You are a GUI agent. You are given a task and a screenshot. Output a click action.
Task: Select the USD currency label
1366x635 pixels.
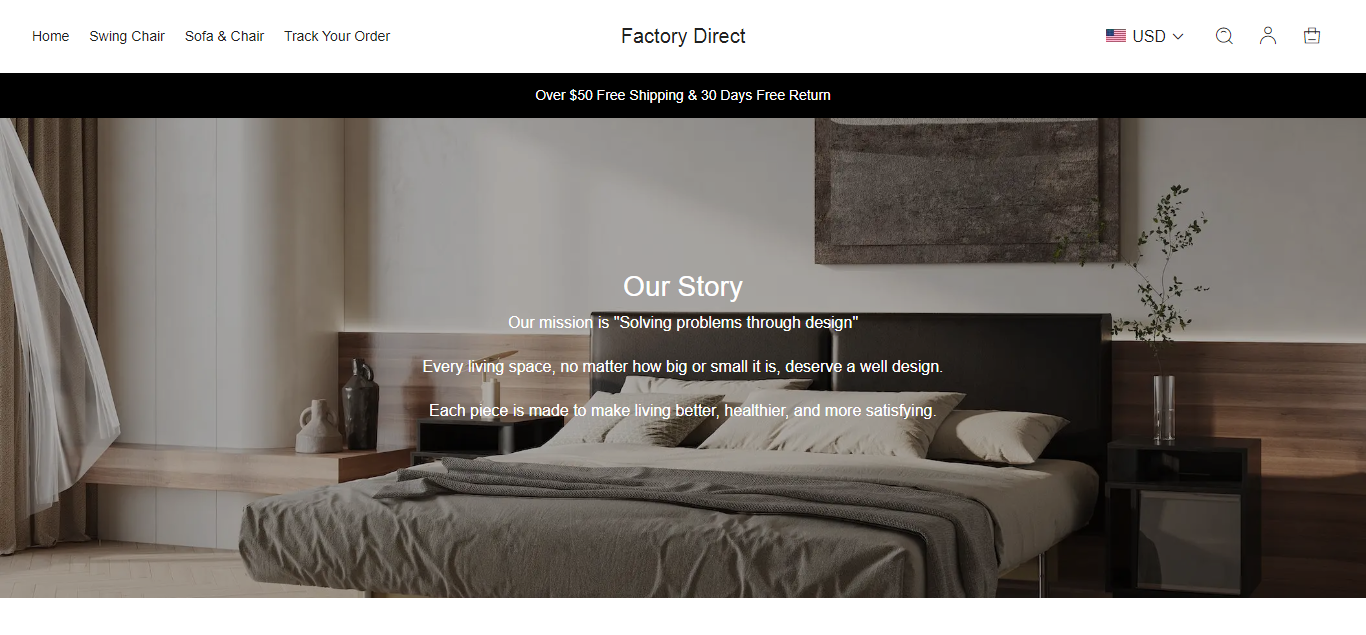[1149, 36]
